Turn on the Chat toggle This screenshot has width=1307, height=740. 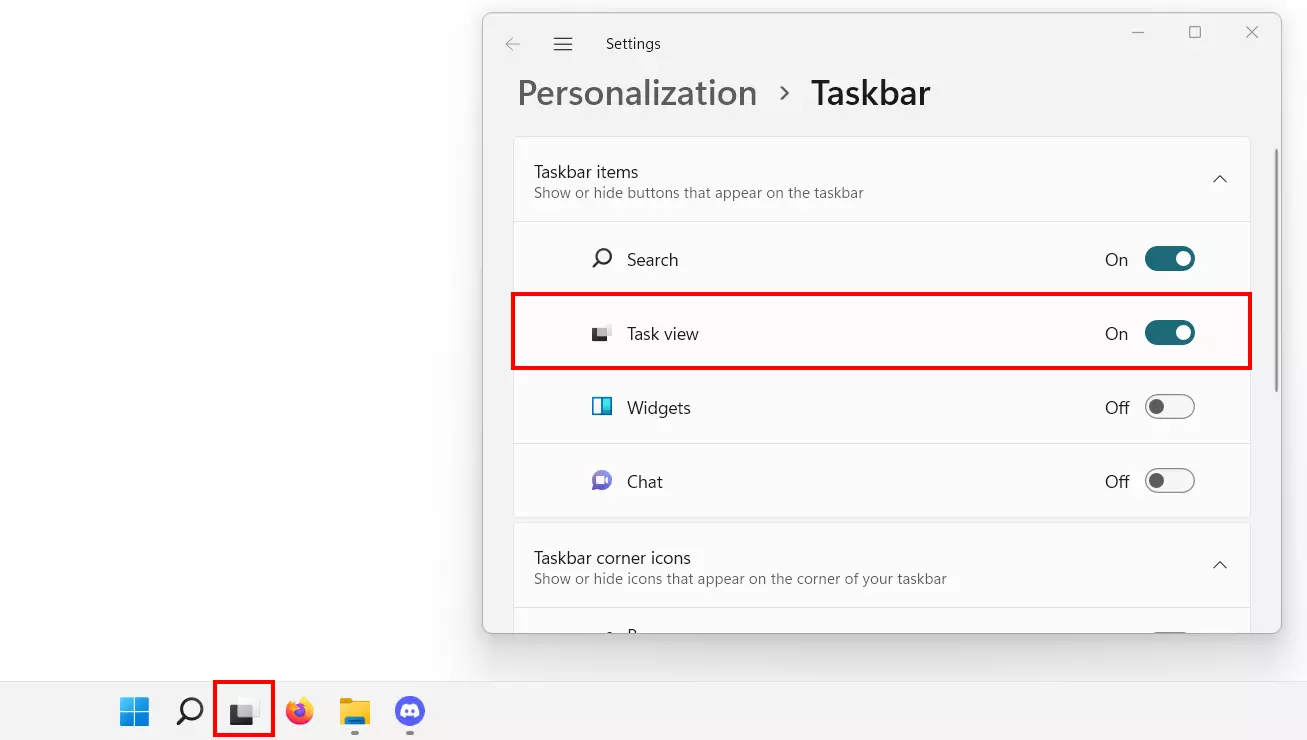[x=1169, y=481]
